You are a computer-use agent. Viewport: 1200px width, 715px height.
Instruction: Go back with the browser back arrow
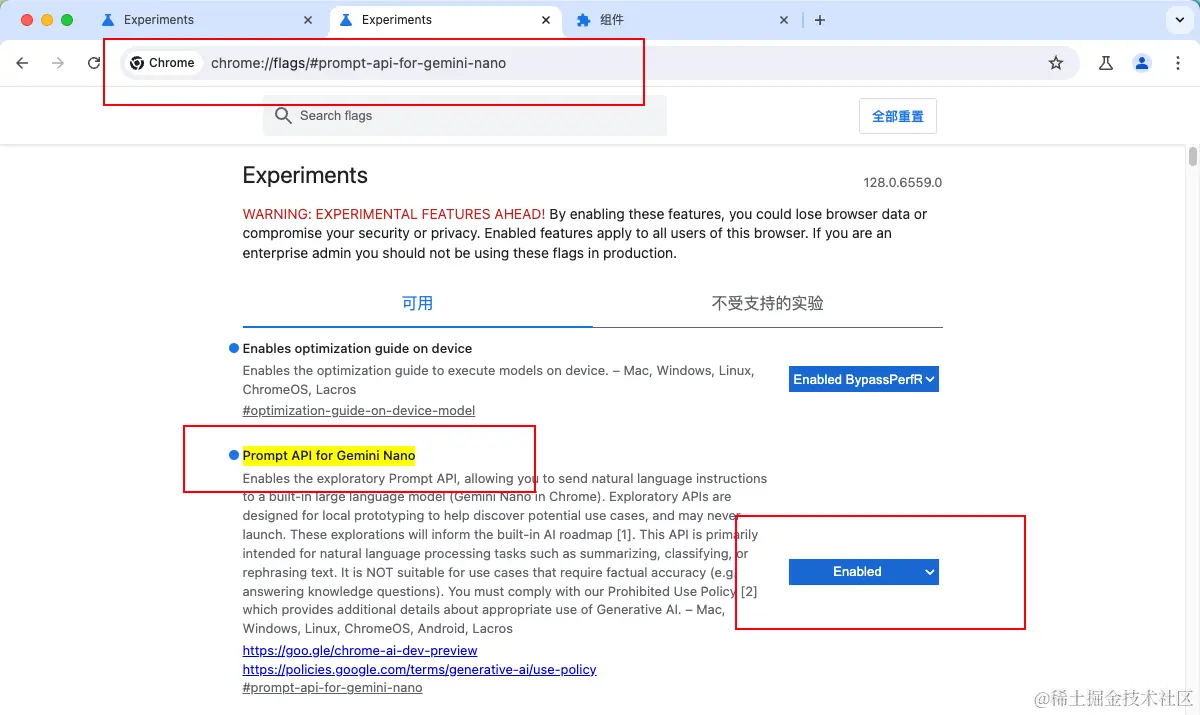click(x=23, y=63)
